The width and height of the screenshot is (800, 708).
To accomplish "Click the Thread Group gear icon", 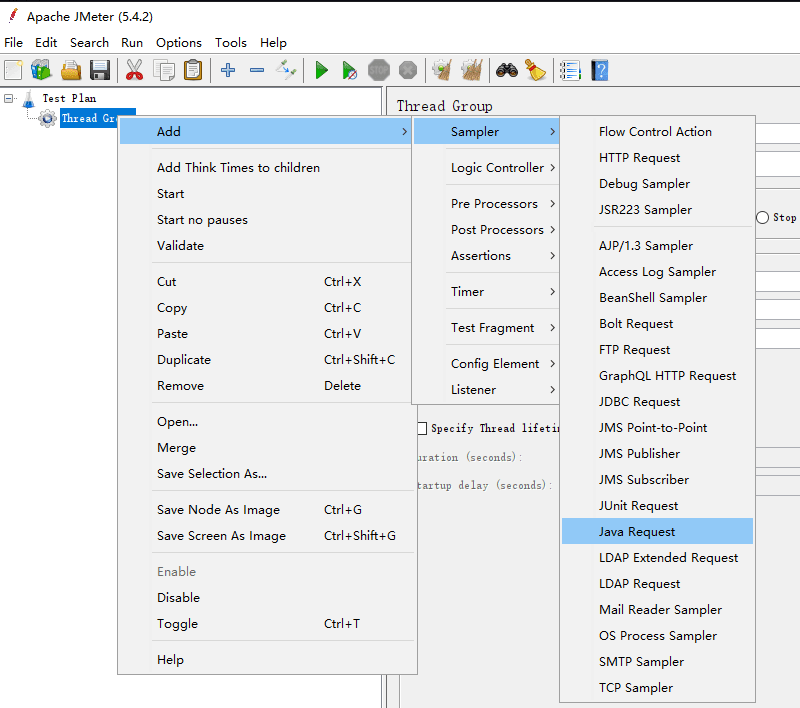I will point(47,118).
